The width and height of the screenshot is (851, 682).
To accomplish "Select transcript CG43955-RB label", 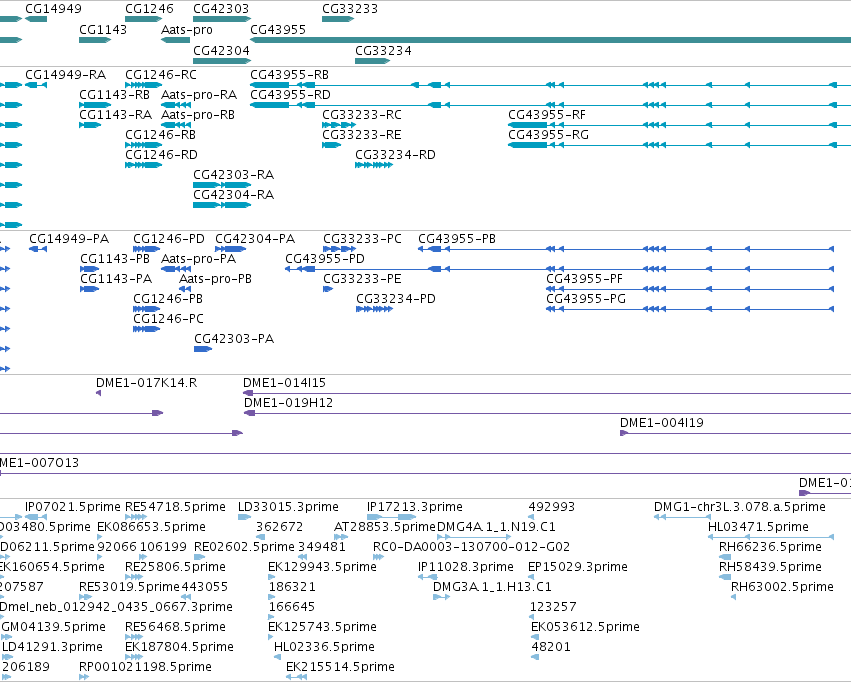I will (x=289, y=75).
